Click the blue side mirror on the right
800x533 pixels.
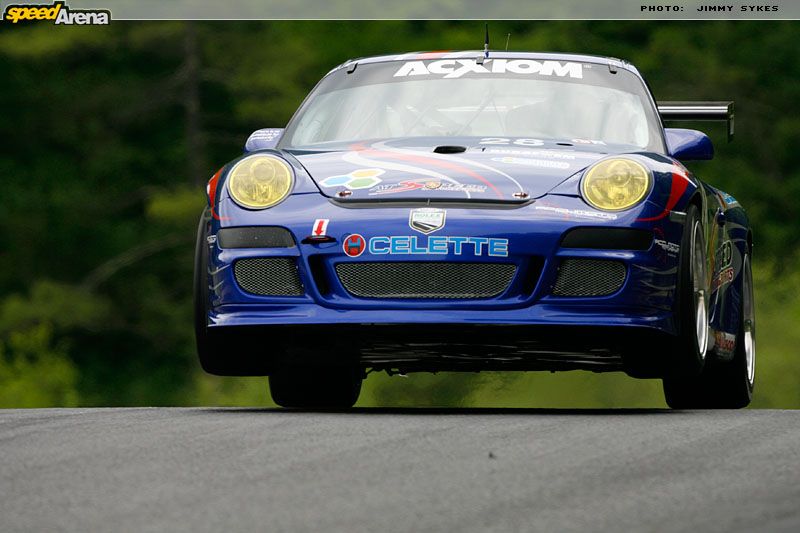click(x=690, y=144)
